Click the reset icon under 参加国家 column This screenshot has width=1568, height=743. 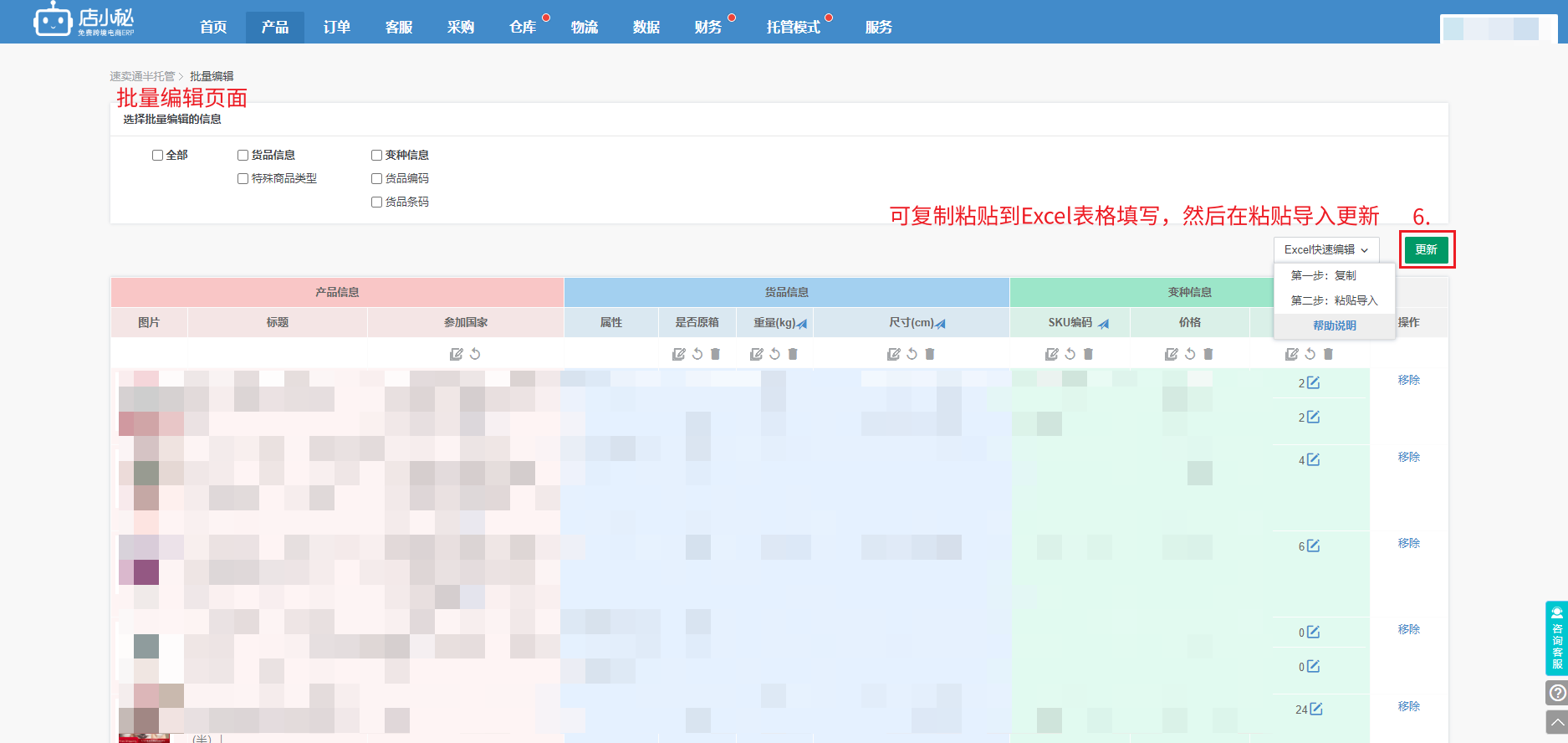[x=475, y=354]
